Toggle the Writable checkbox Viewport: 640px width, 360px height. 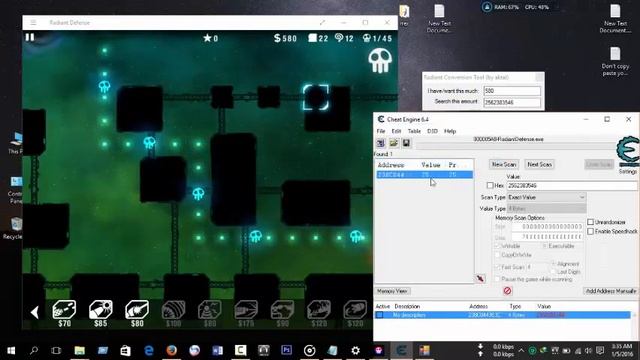[497, 246]
